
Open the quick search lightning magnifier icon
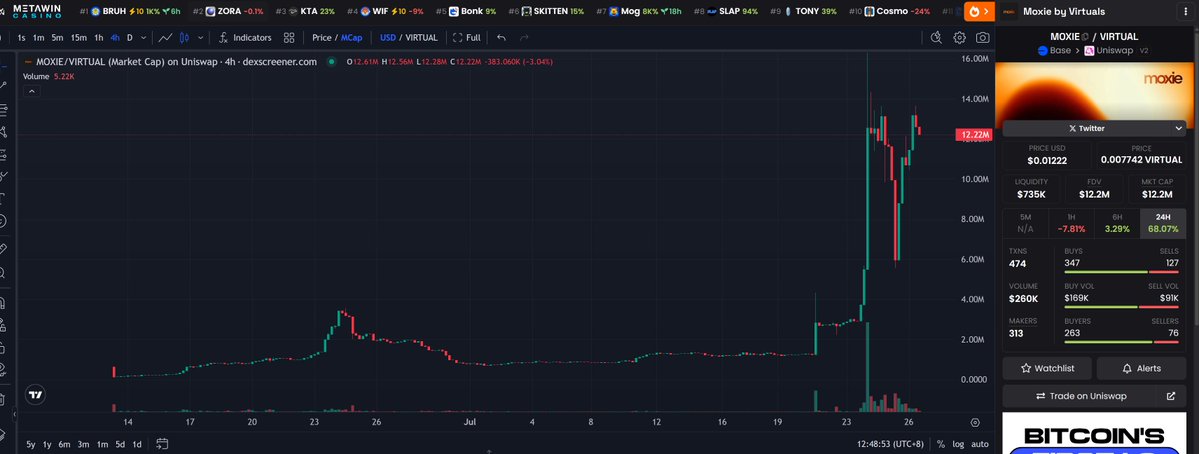point(936,37)
